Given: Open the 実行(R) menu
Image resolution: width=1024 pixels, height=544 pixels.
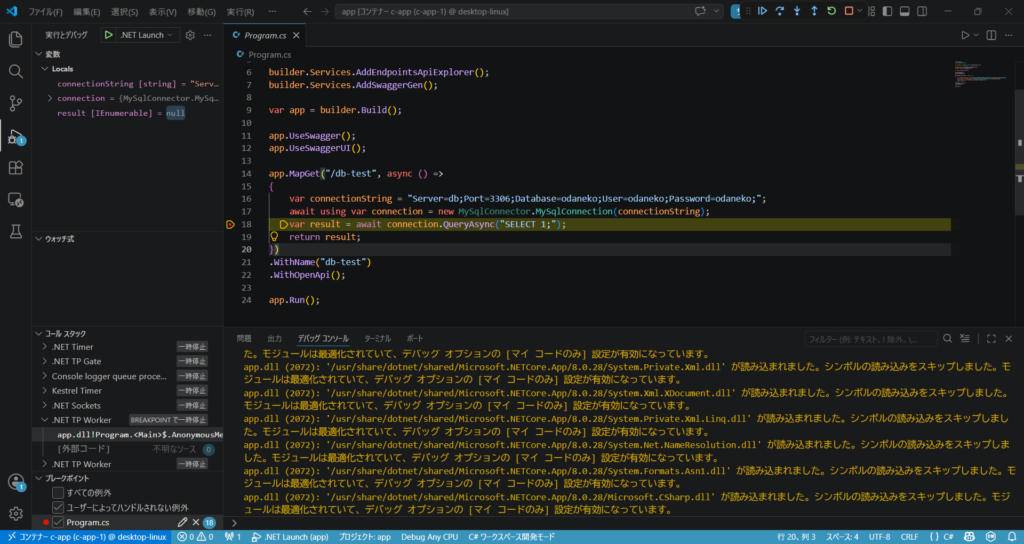Looking at the screenshot, I should (240, 12).
